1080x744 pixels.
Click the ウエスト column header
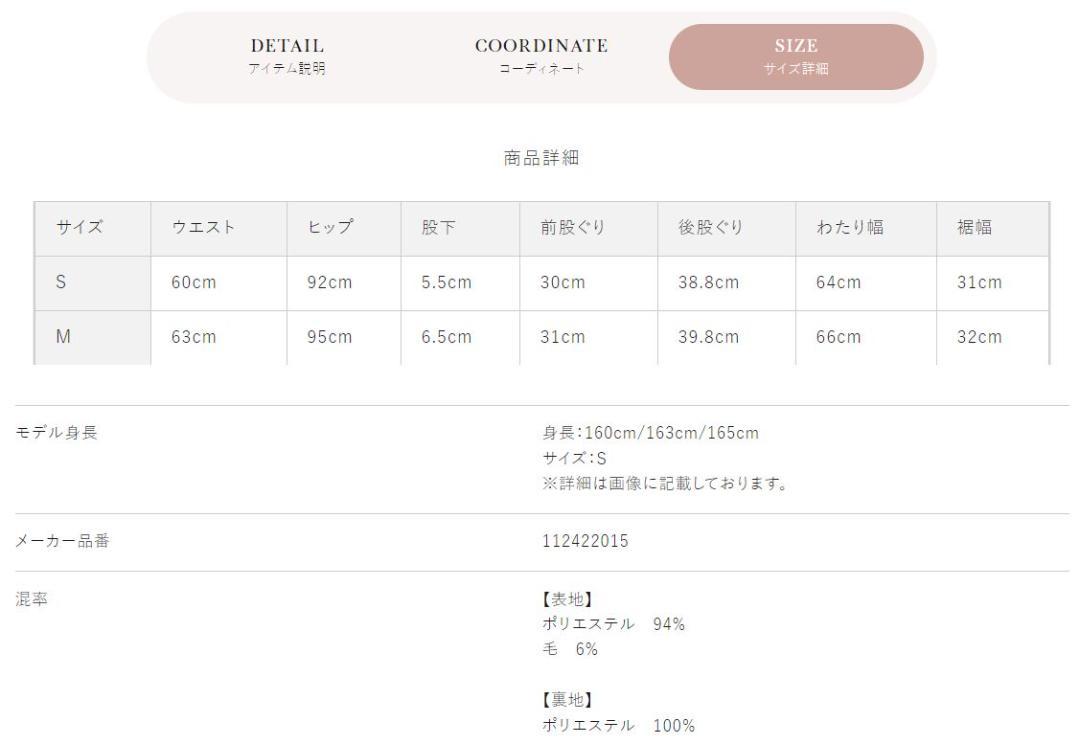click(203, 227)
